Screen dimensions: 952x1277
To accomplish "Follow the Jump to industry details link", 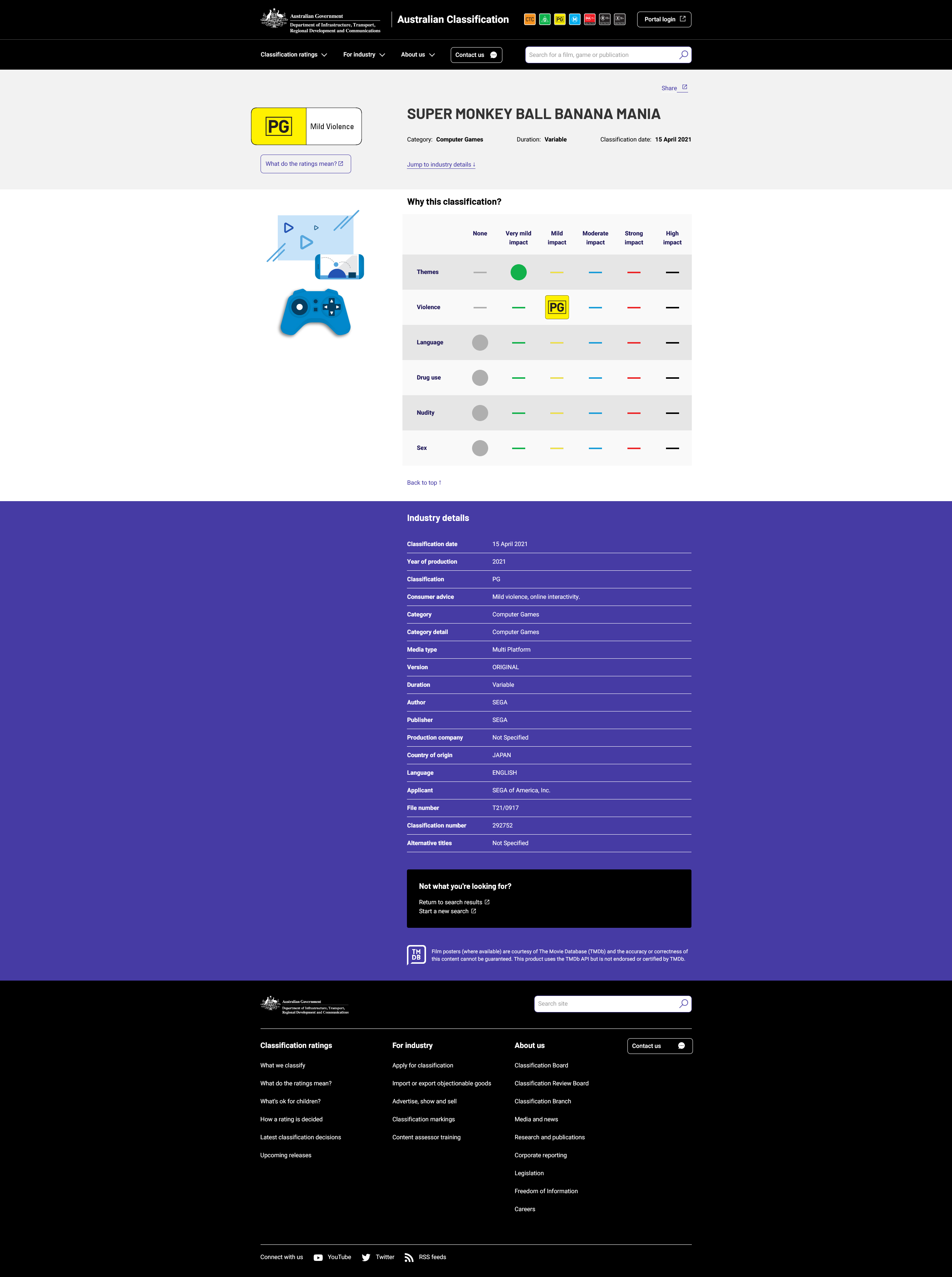I will click(441, 165).
